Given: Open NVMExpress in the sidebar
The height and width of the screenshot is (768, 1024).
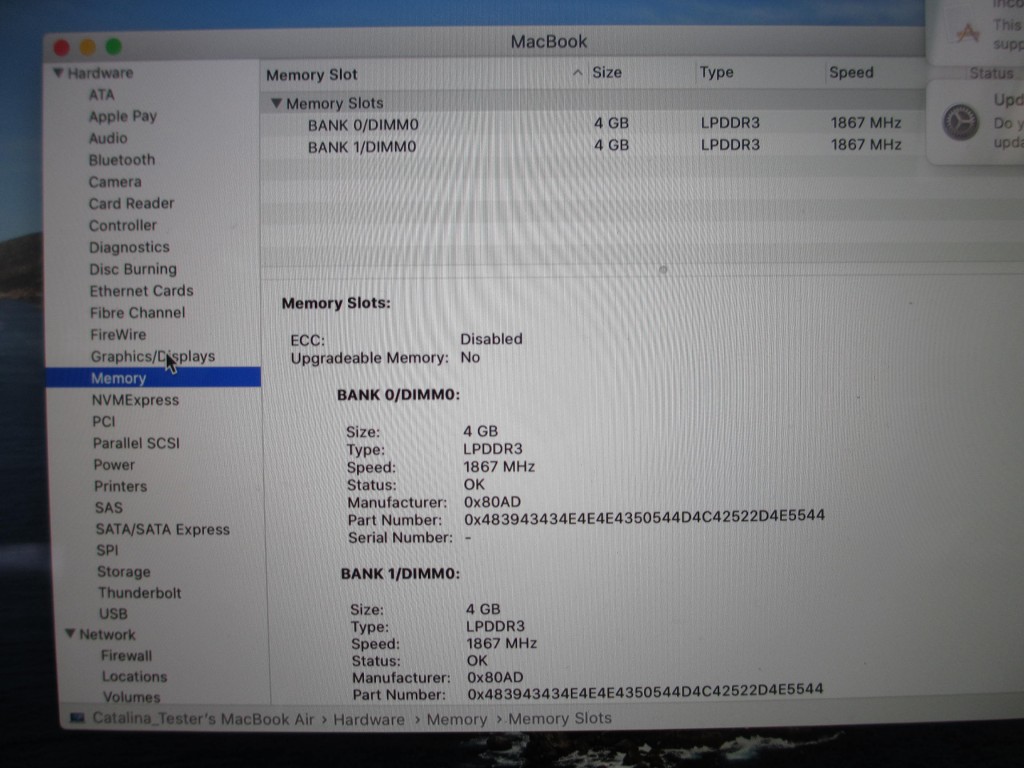Looking at the screenshot, I should 135,400.
